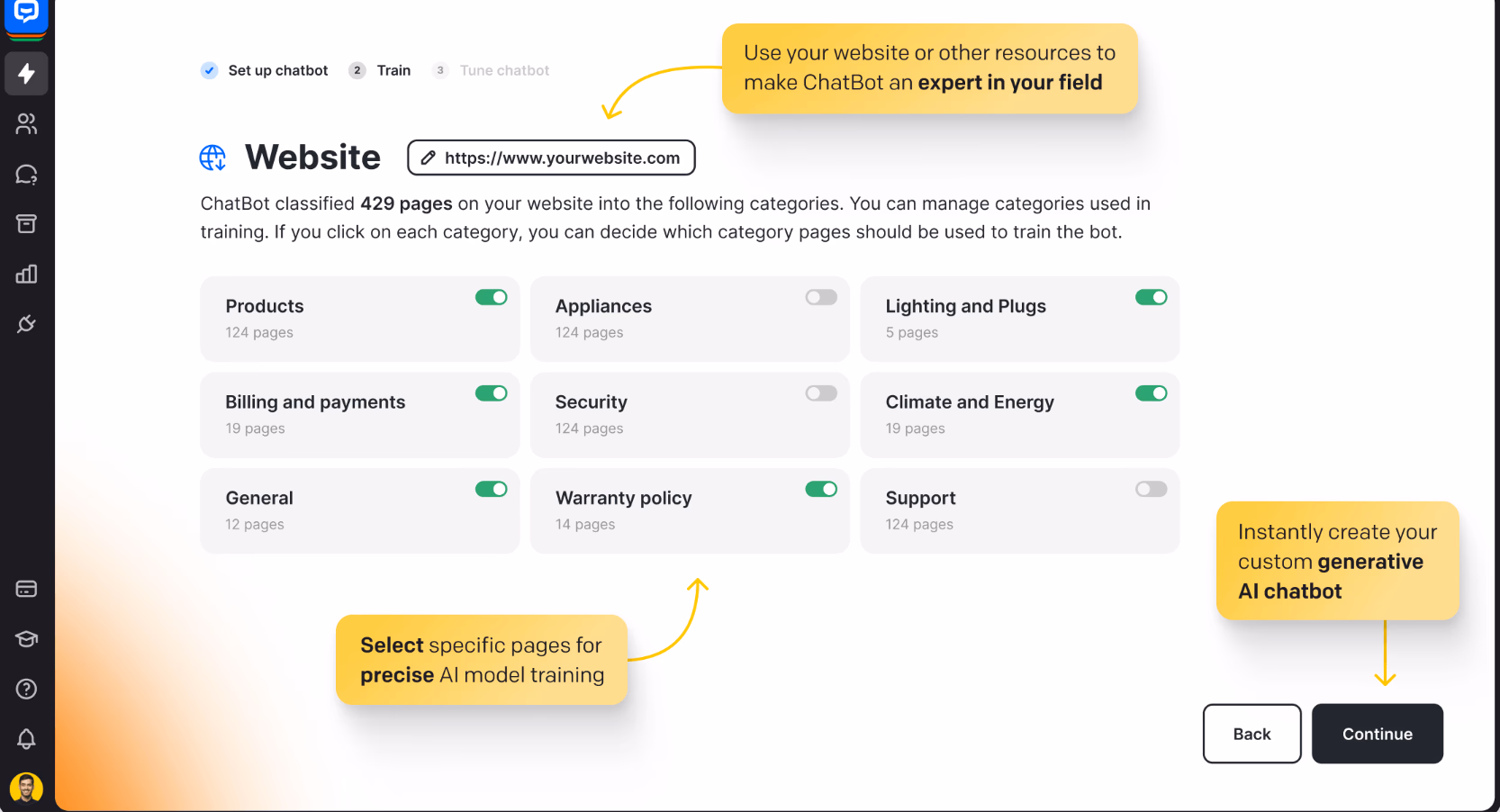Turn off the Warranty policy toggle

coord(821,489)
